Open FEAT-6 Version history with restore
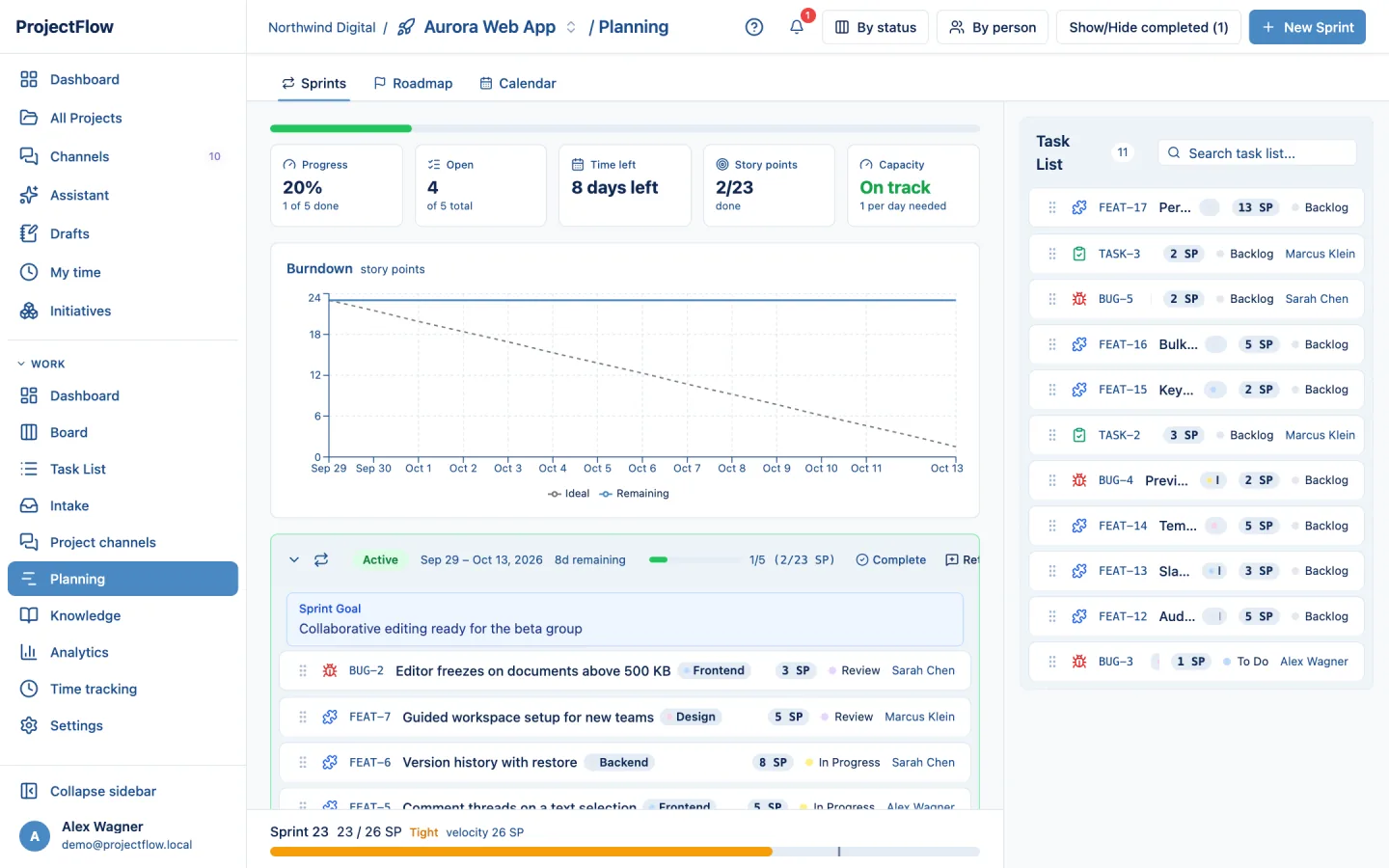 pos(490,762)
